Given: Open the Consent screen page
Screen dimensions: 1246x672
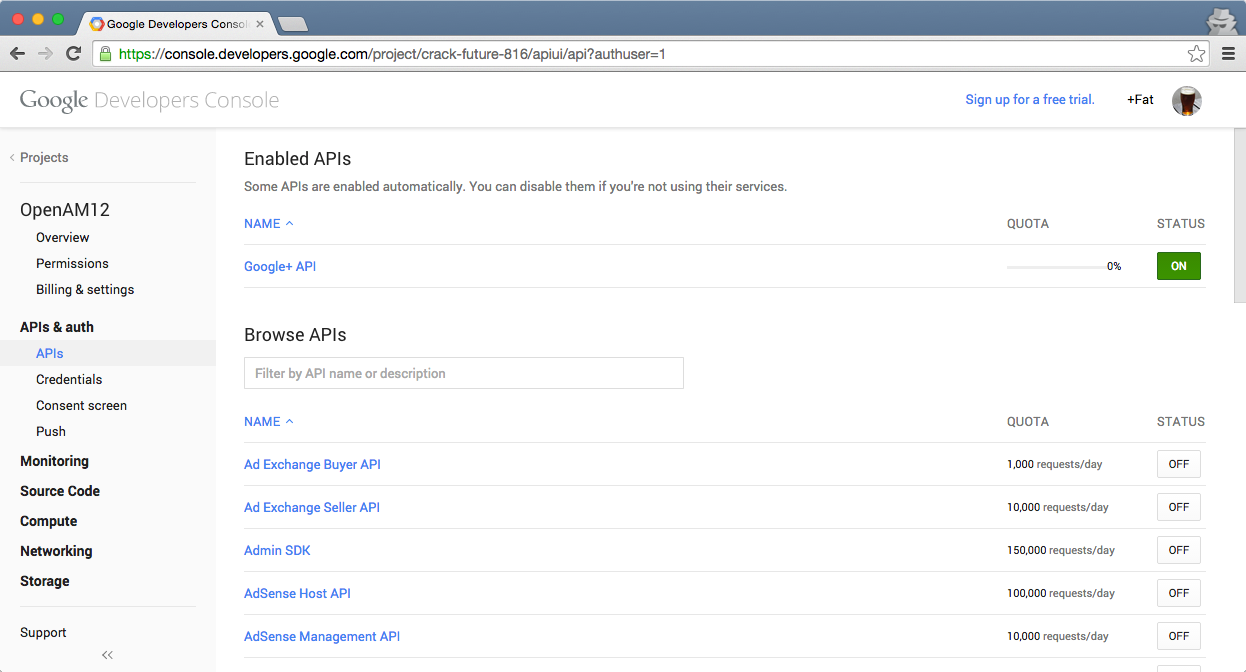Looking at the screenshot, I should [81, 405].
